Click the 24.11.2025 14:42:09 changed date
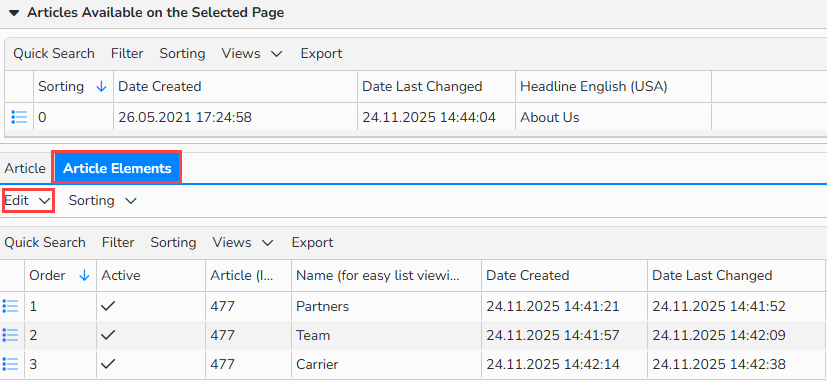This screenshot has height=382, width=827. click(x=719, y=336)
